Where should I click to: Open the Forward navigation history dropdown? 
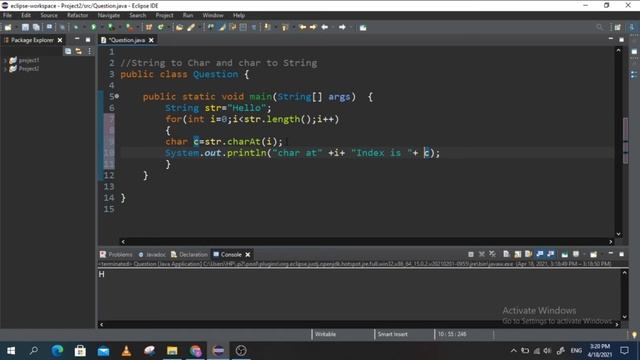pos(350,27)
